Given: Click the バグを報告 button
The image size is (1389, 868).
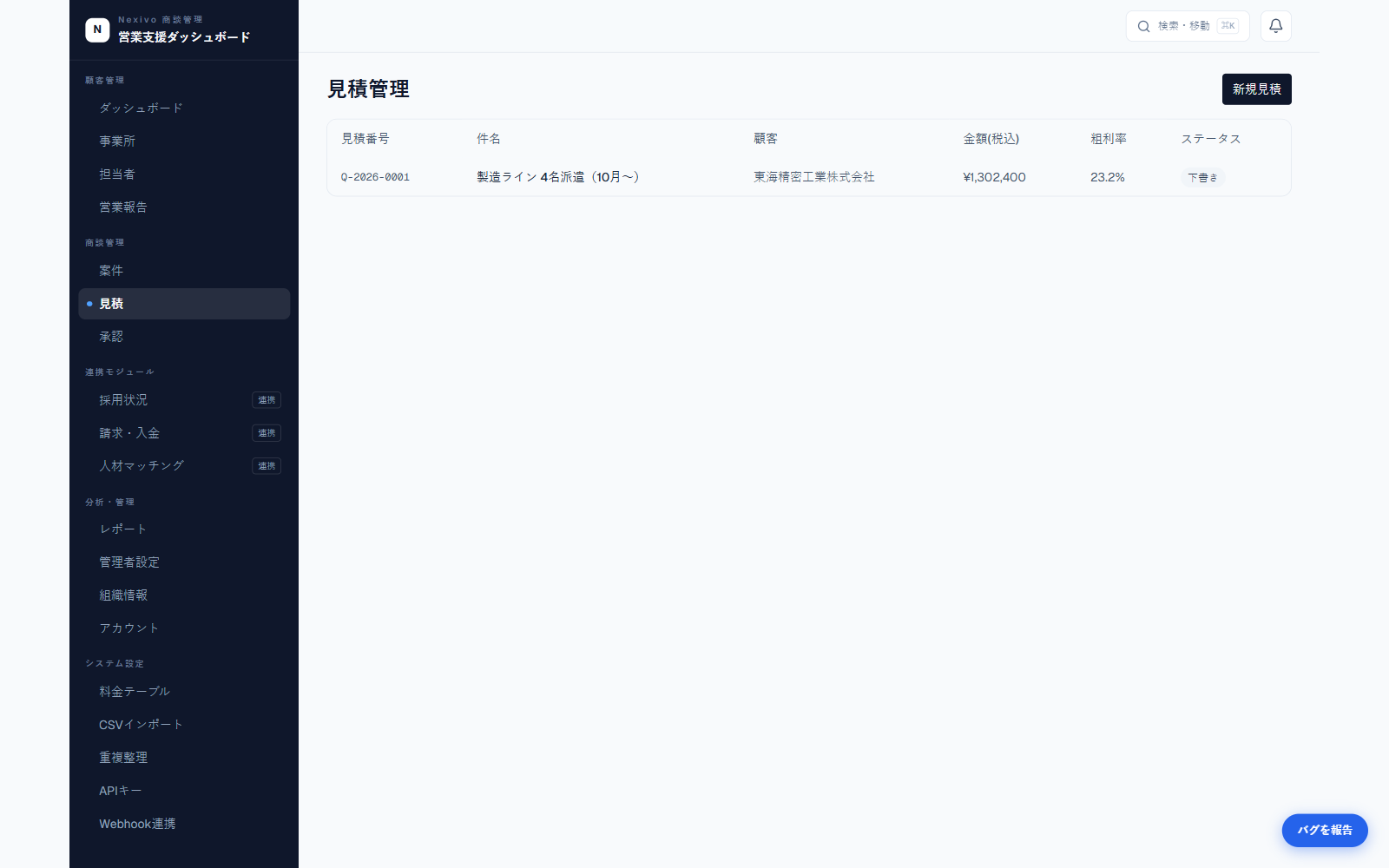Looking at the screenshot, I should point(1325,831).
